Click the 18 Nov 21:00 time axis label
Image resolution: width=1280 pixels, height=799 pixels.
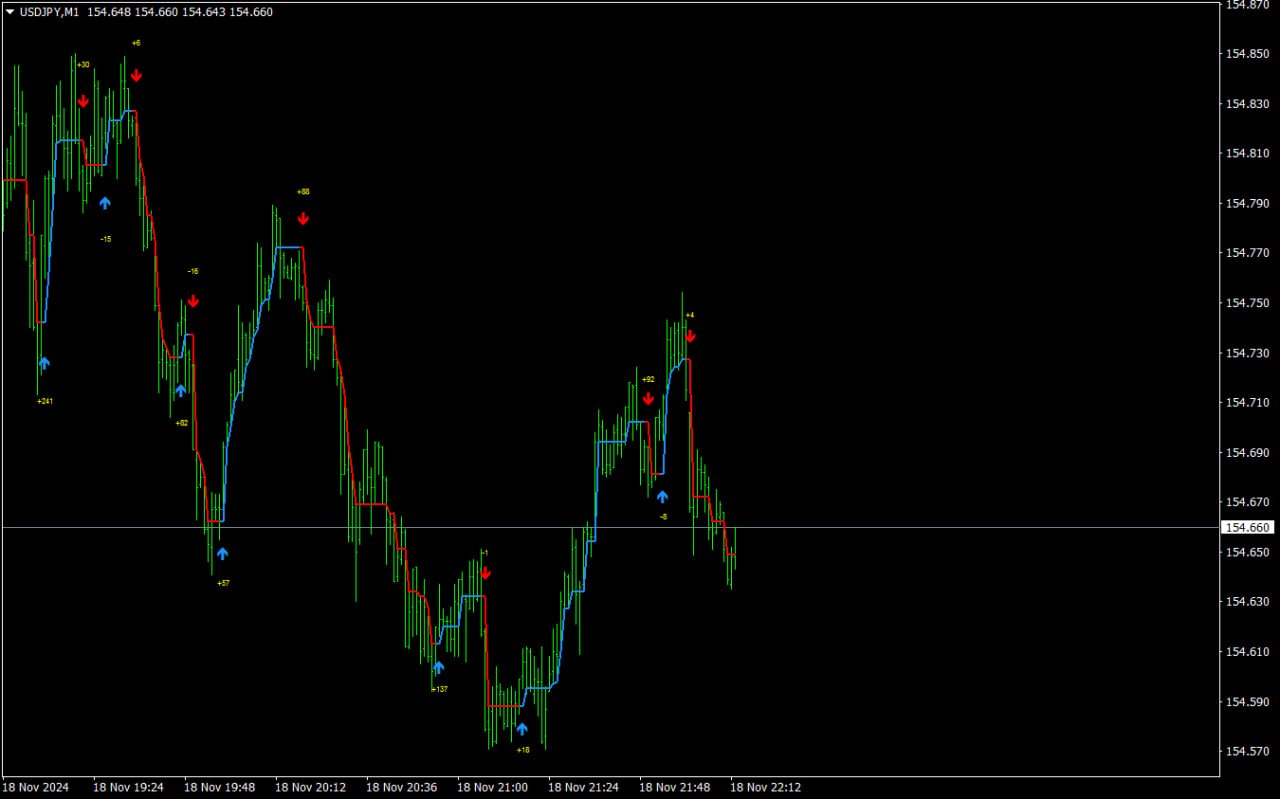pyautogui.click(x=492, y=787)
